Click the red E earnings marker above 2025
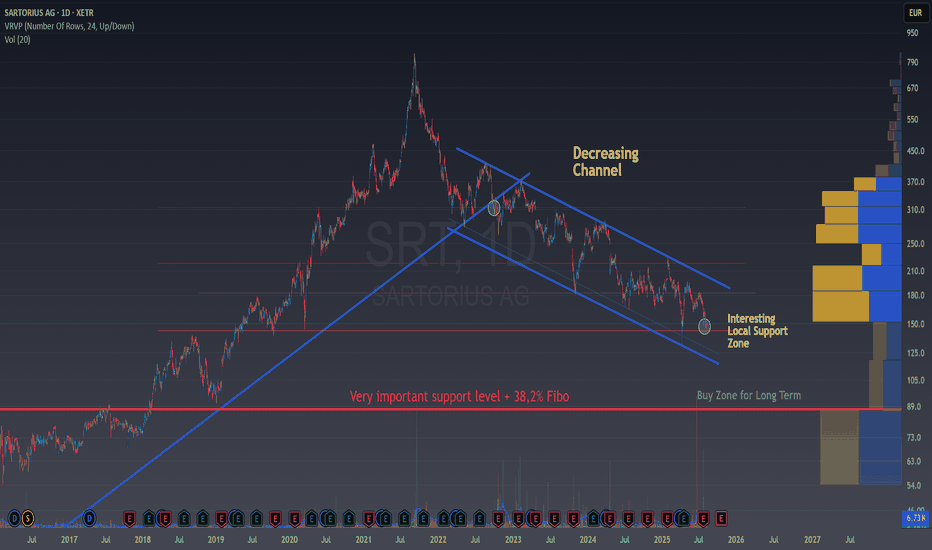The image size is (932, 550). point(667,519)
